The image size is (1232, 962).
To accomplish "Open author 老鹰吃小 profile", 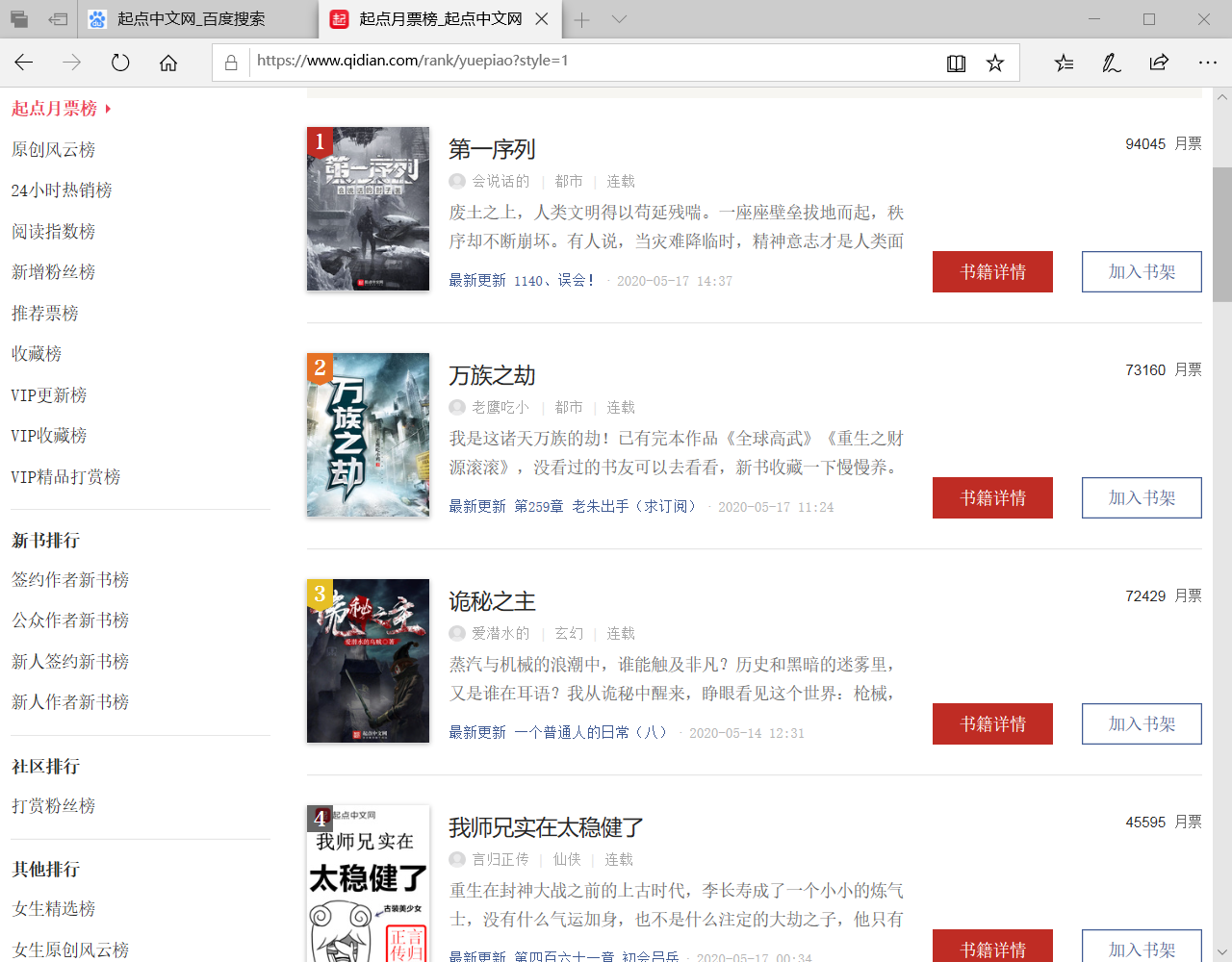I will [x=500, y=408].
